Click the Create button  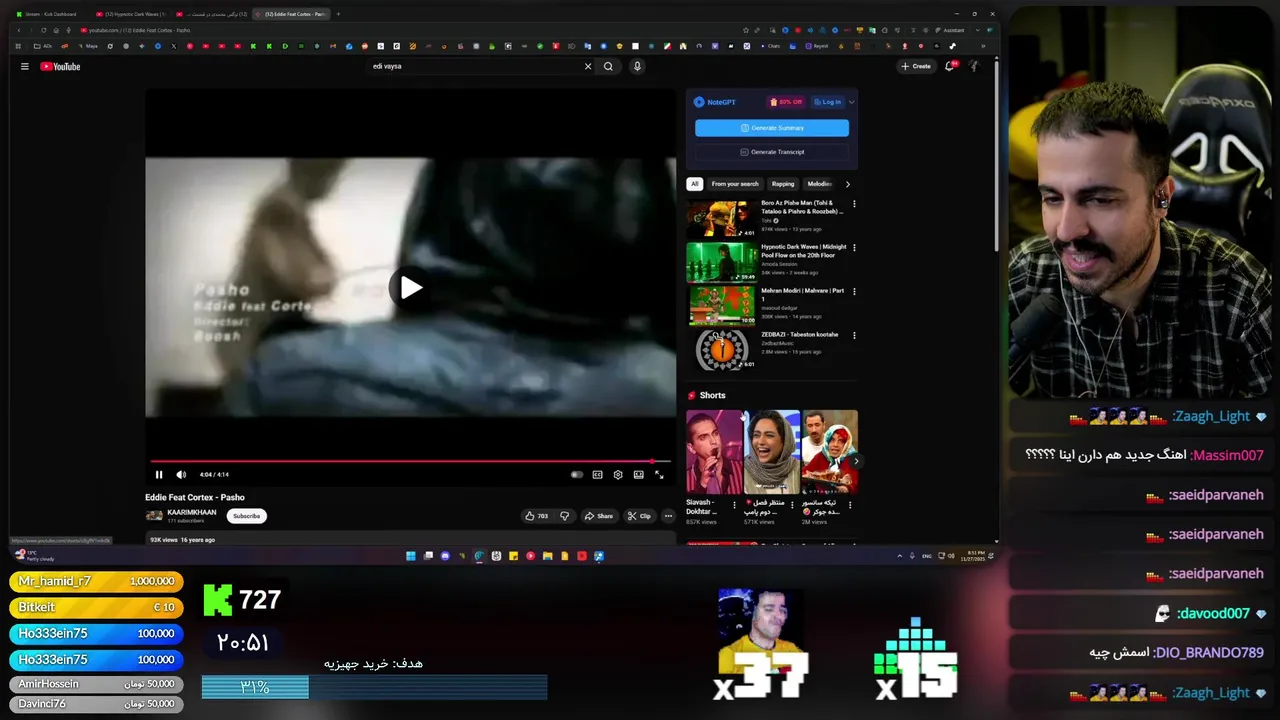point(915,66)
